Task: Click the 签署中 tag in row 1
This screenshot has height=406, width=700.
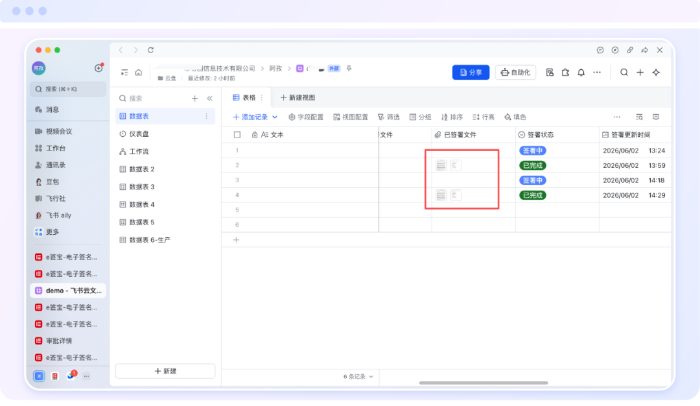Action: (x=533, y=151)
